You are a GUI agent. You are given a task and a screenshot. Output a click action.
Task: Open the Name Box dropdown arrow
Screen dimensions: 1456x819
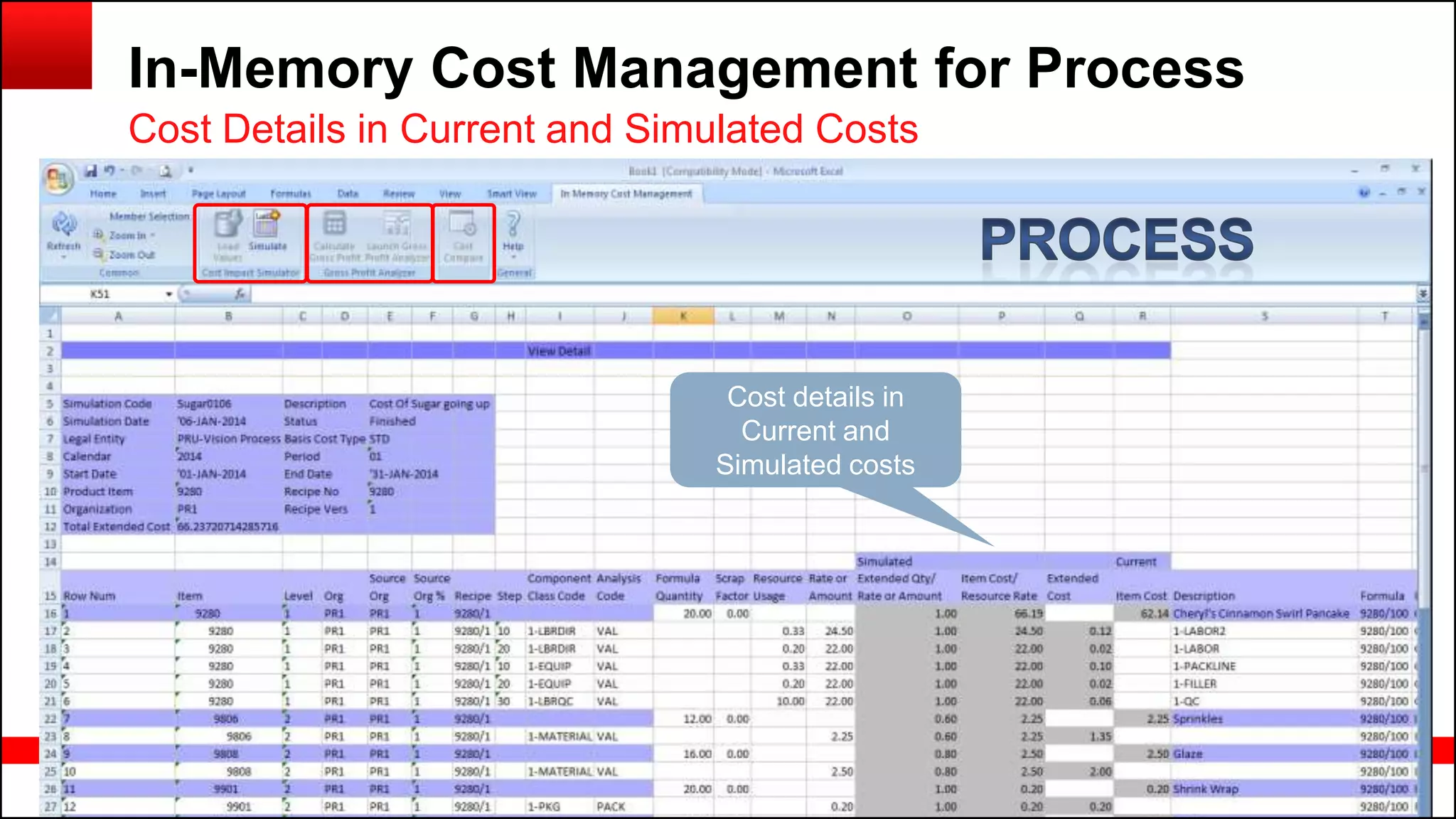click(169, 294)
